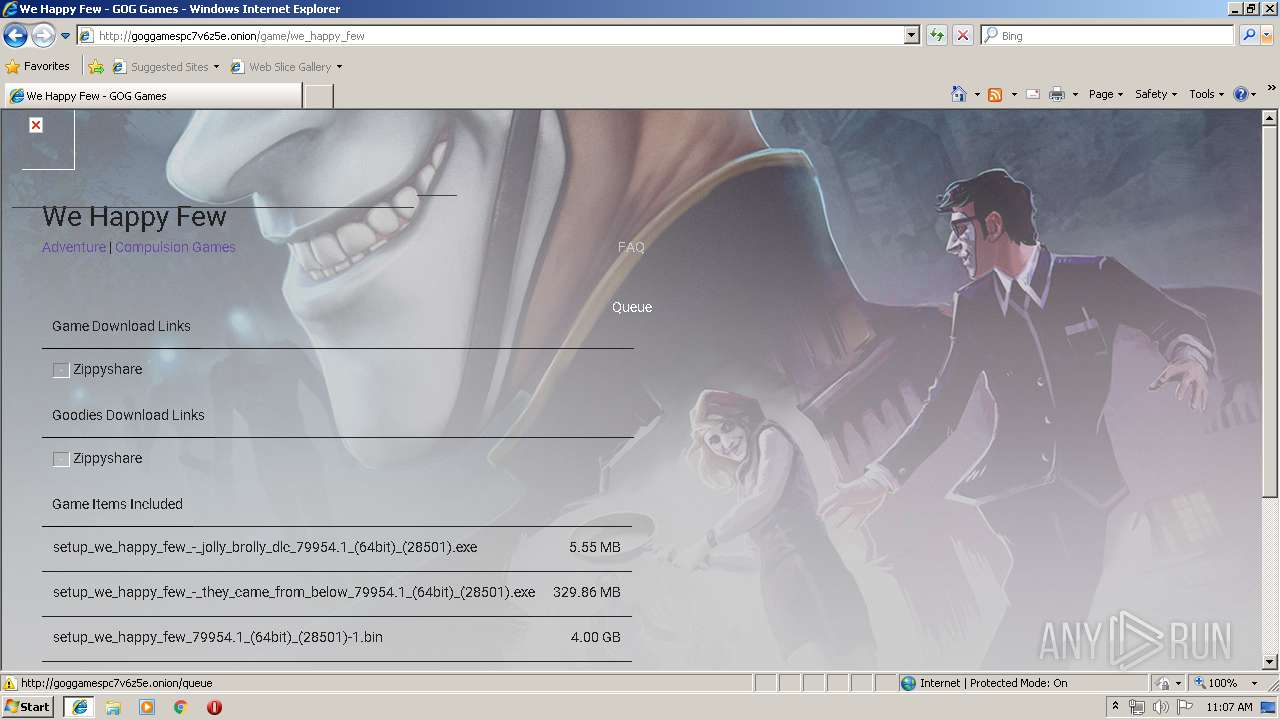This screenshot has width=1280, height=720.
Task: Show more command bar items chevron
Action: tap(1272, 88)
